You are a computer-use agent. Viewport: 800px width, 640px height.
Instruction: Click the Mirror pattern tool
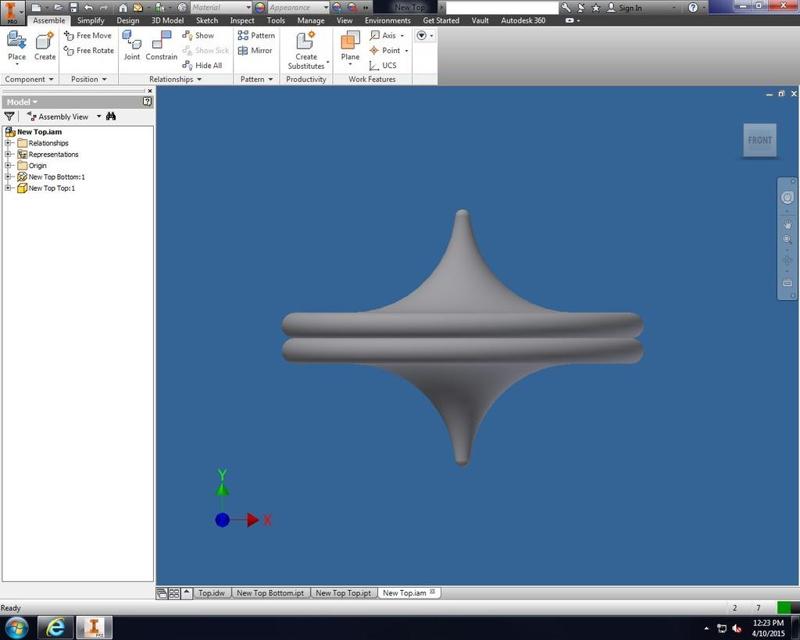pos(255,50)
